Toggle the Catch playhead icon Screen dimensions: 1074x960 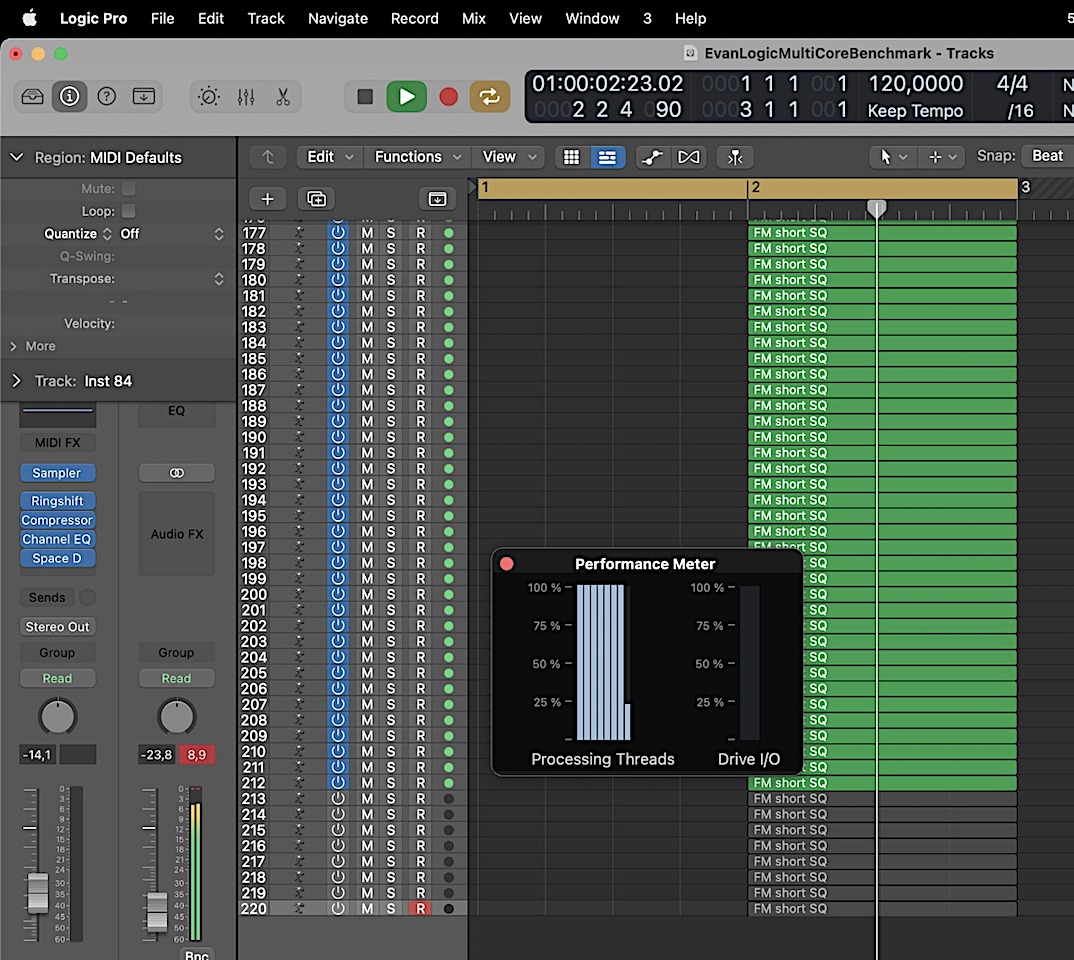pyautogui.click(x=735, y=157)
